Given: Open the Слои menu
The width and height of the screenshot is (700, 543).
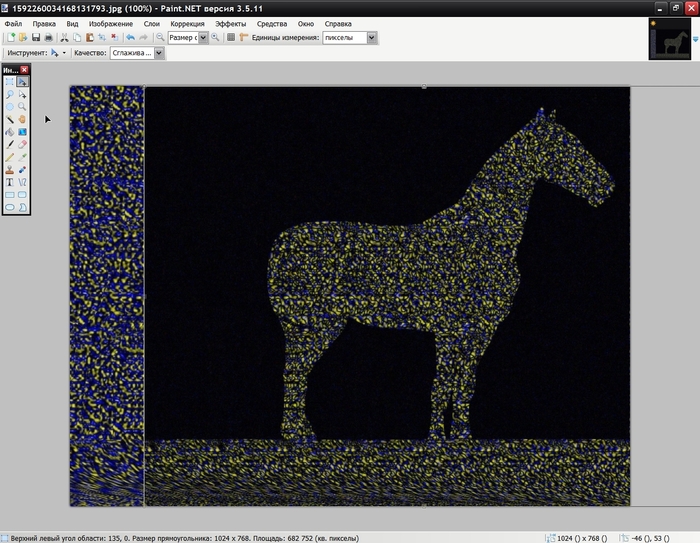Looking at the screenshot, I should 151,22.
